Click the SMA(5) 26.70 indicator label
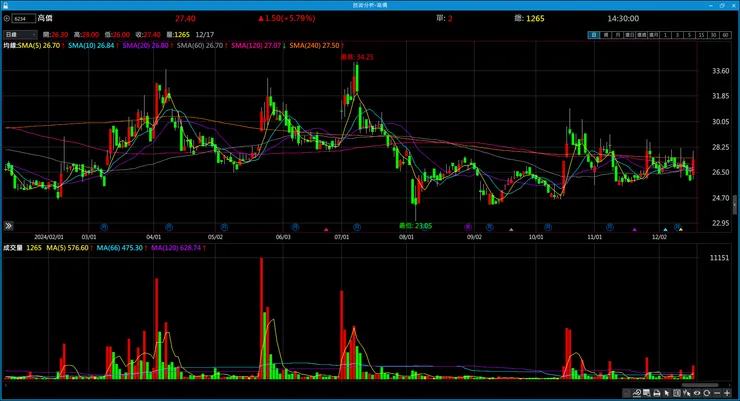The image size is (740, 401). tap(39, 46)
